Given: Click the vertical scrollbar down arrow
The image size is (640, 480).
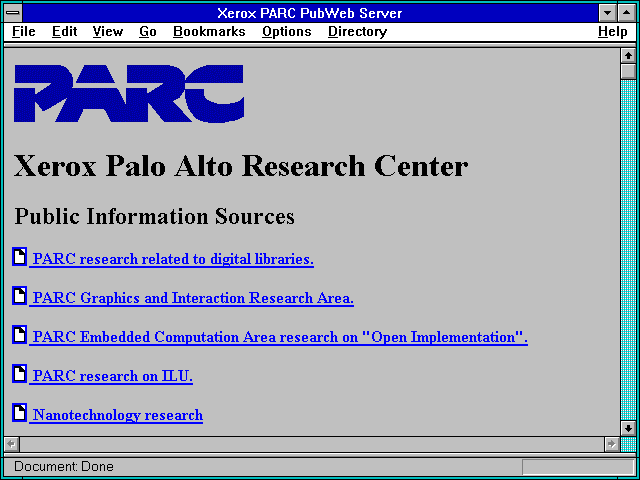Looking at the screenshot, I should click(x=628, y=428).
